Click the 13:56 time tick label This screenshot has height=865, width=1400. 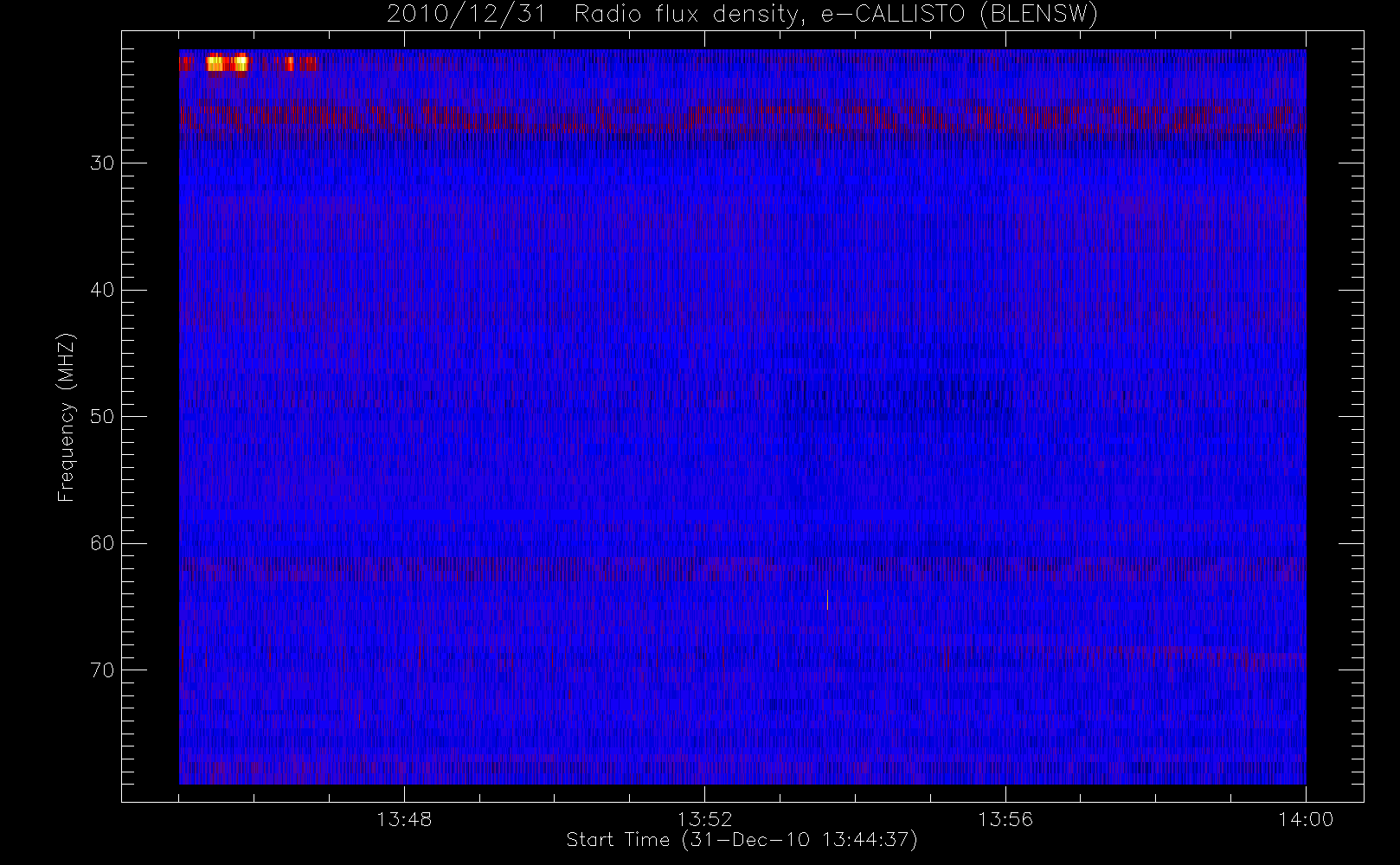[x=1005, y=819]
